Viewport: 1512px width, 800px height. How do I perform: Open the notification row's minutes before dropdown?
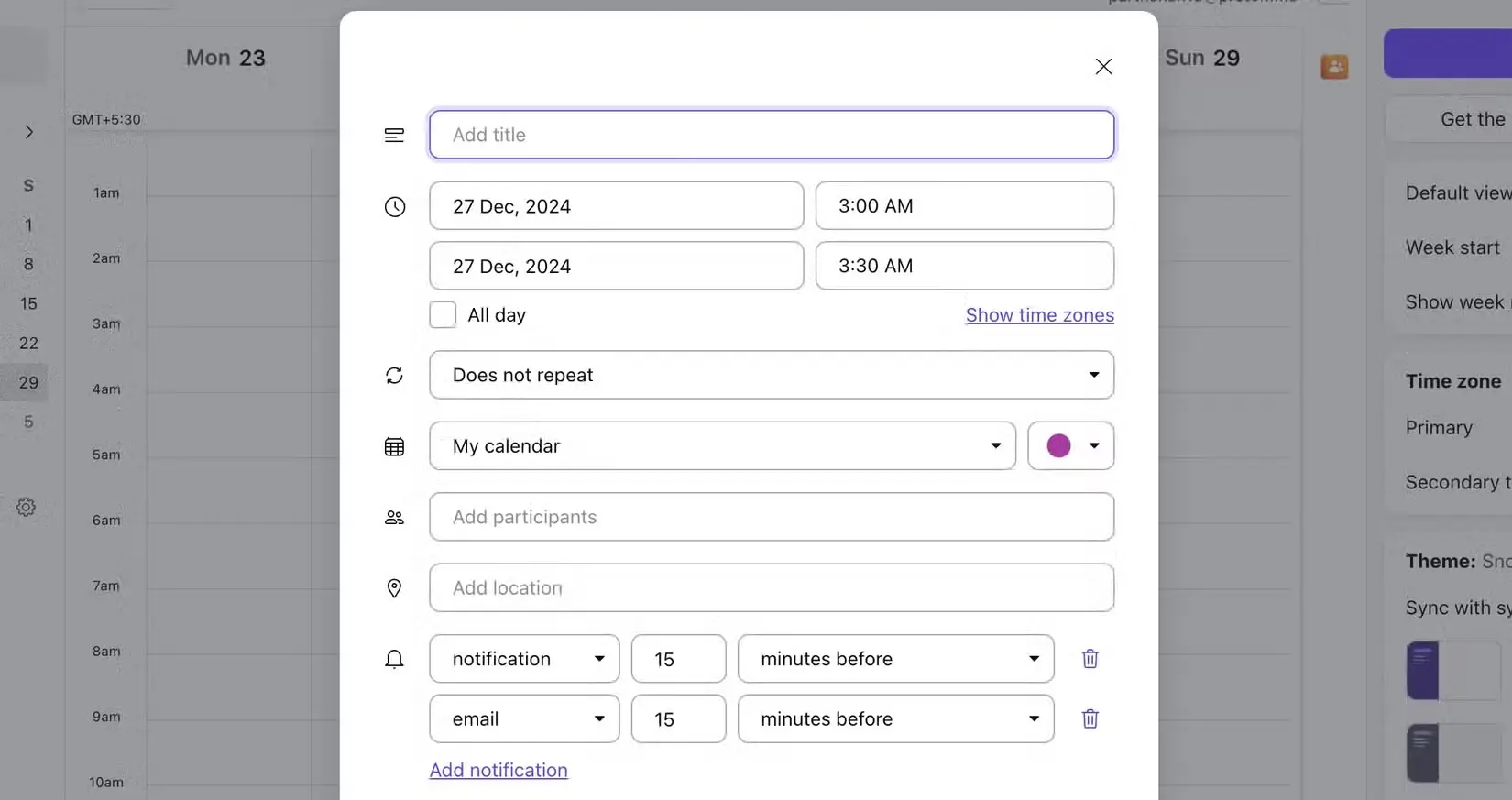(895, 659)
